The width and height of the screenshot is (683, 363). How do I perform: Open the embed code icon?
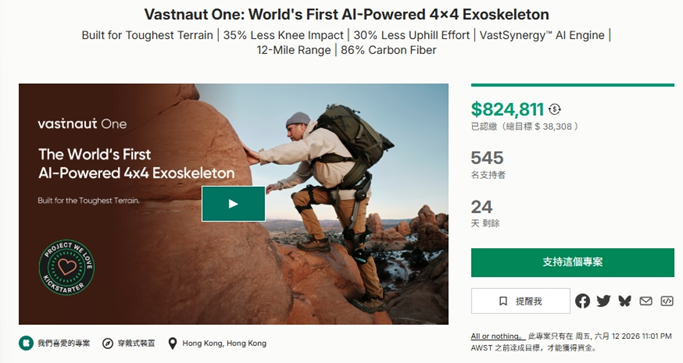click(667, 301)
